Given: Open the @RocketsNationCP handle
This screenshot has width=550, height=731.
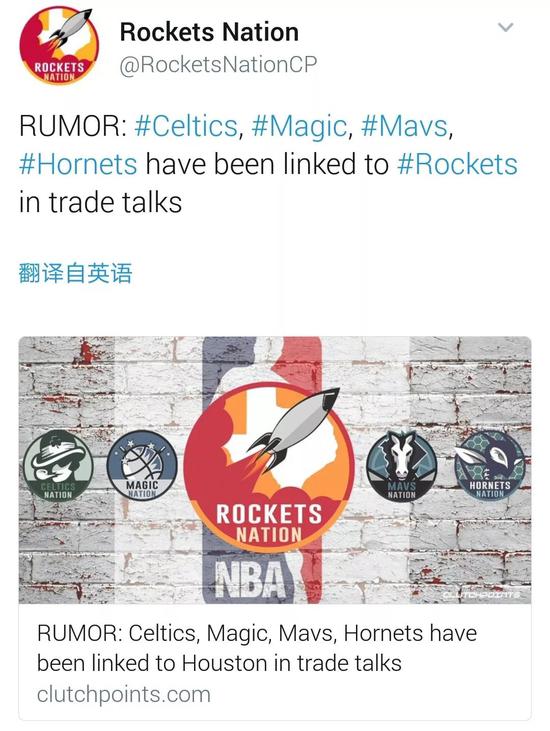Looking at the screenshot, I should (218, 64).
